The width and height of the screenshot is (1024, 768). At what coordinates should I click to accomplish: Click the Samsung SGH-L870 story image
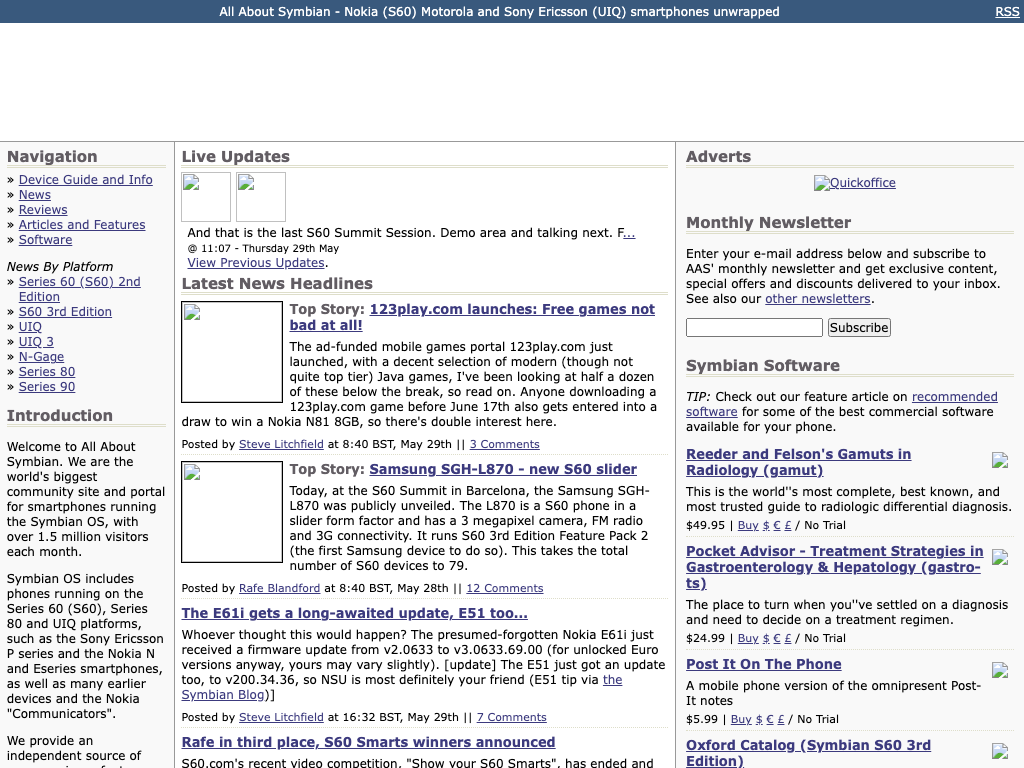(x=232, y=512)
